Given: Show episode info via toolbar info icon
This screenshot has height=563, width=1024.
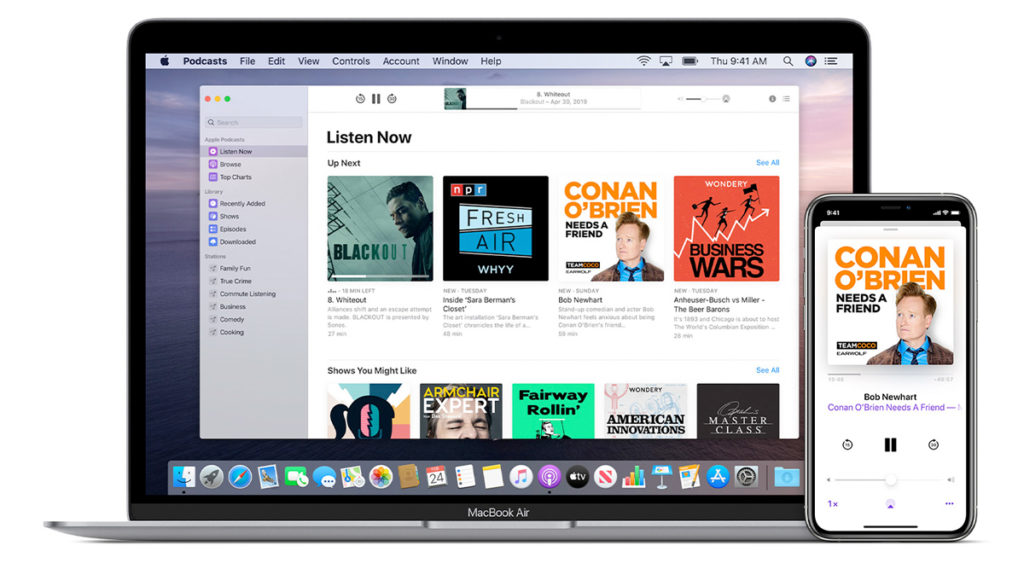Looking at the screenshot, I should pyautogui.click(x=772, y=99).
